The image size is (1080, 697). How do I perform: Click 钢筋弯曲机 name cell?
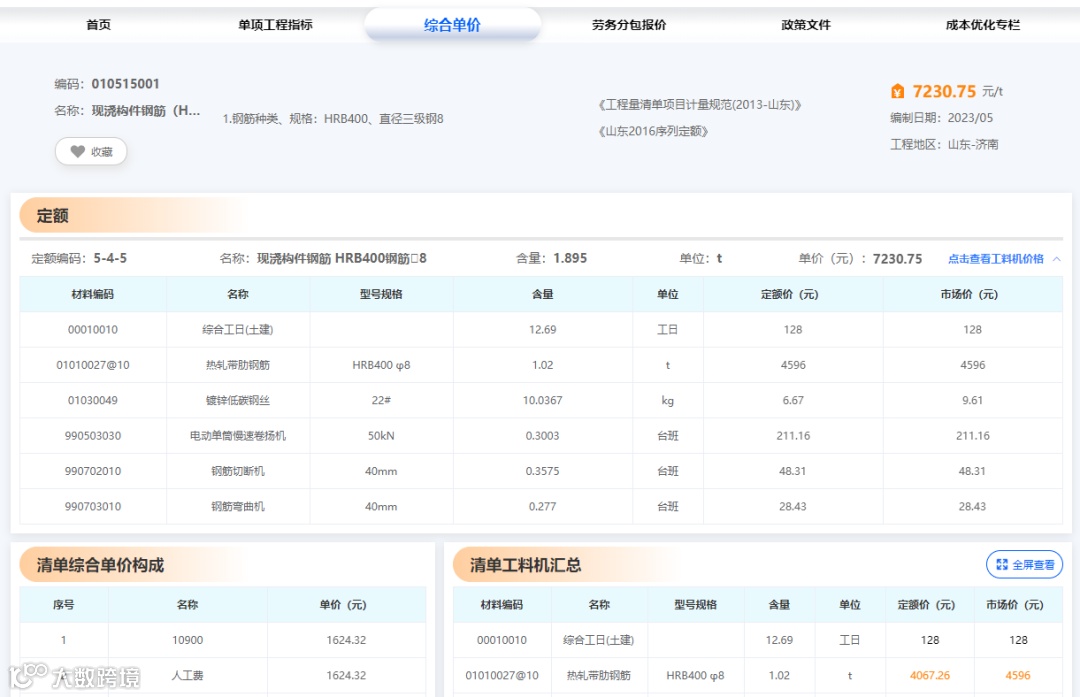point(238,506)
